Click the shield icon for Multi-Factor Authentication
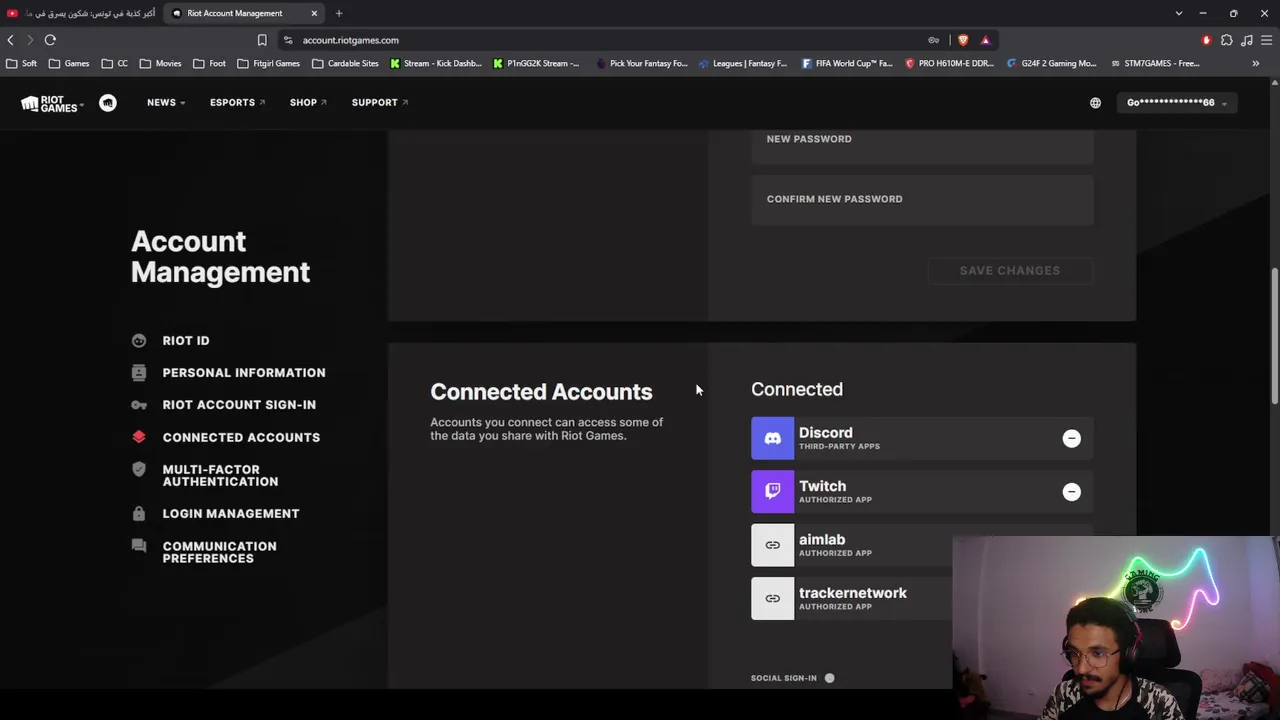The image size is (1280, 720). coord(139,470)
